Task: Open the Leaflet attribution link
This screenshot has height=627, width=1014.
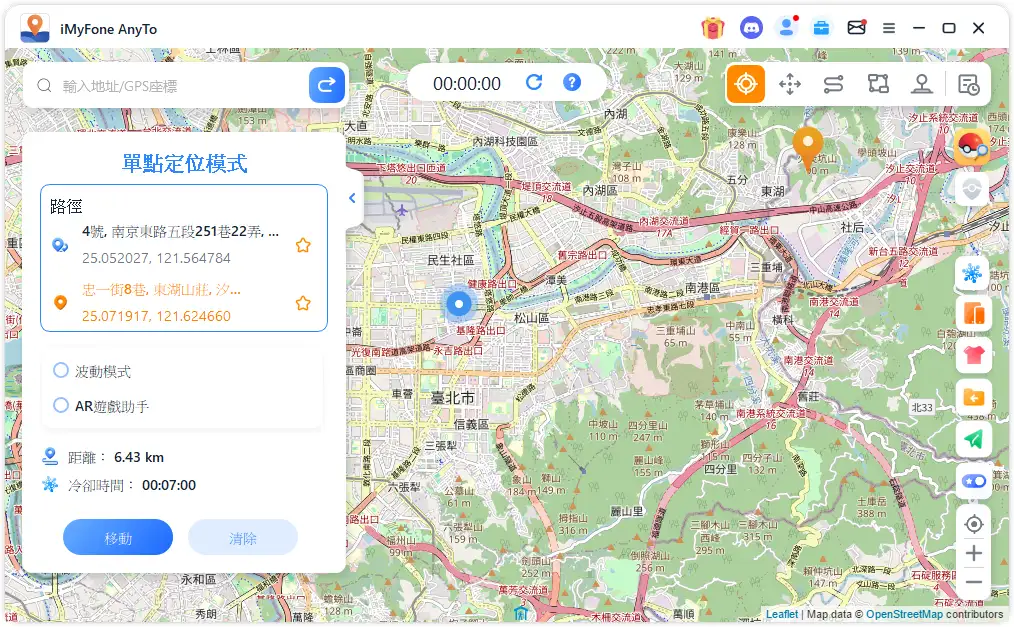Action: tap(782, 614)
